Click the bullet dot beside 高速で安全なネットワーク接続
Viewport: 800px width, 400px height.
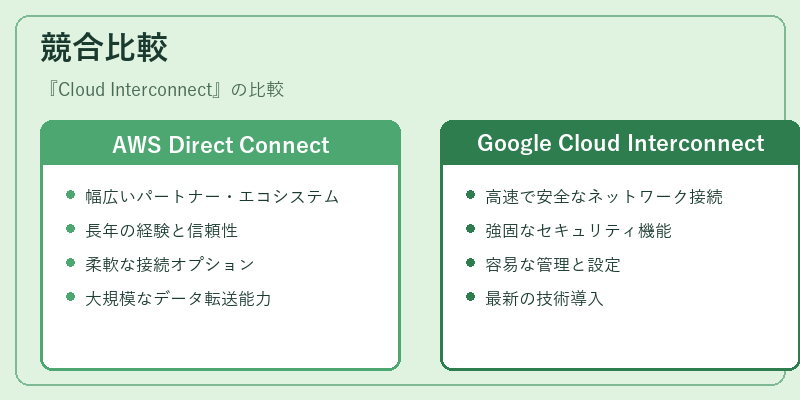coord(470,195)
